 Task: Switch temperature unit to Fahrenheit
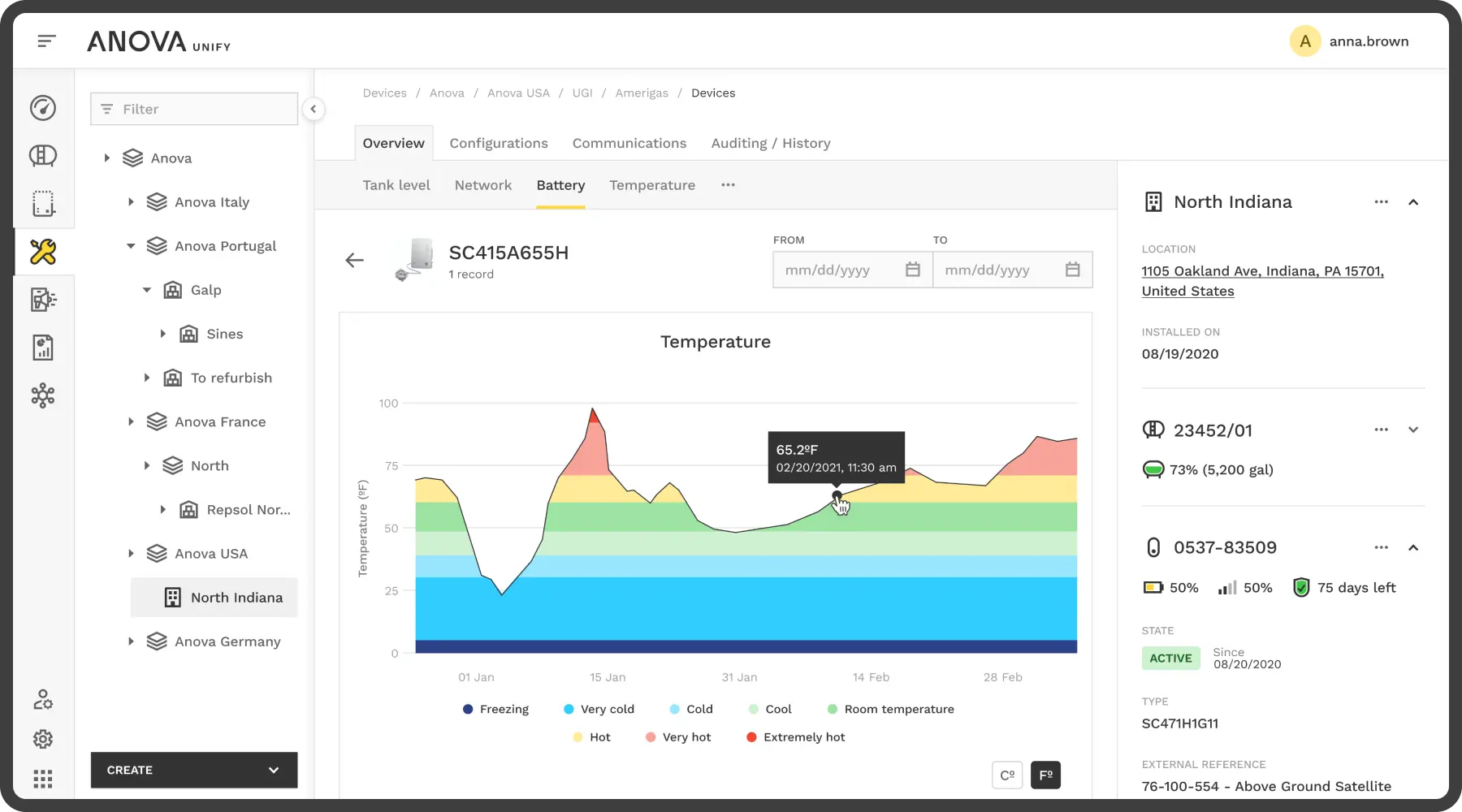(x=1045, y=775)
